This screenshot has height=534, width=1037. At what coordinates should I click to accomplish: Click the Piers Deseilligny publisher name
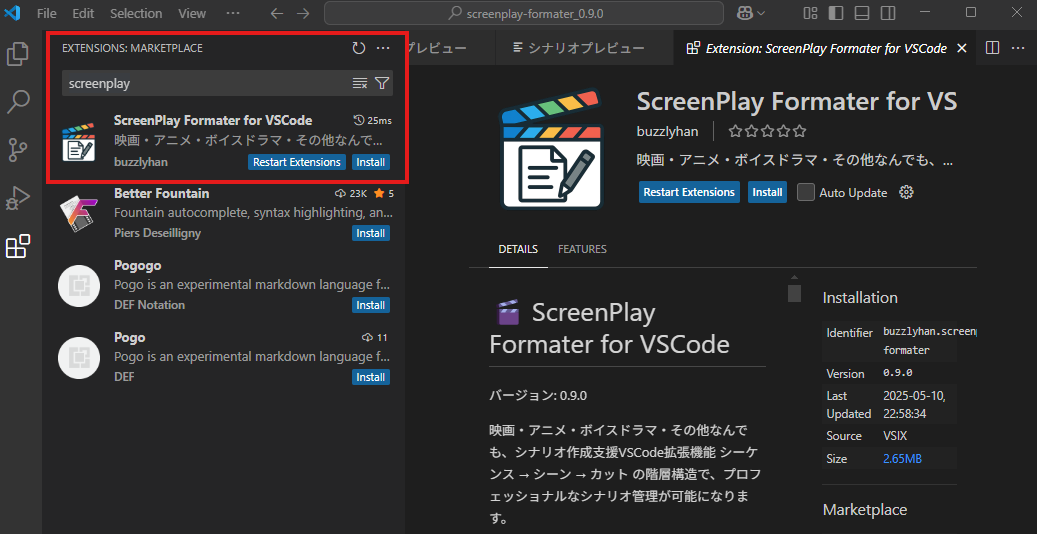coord(157,233)
